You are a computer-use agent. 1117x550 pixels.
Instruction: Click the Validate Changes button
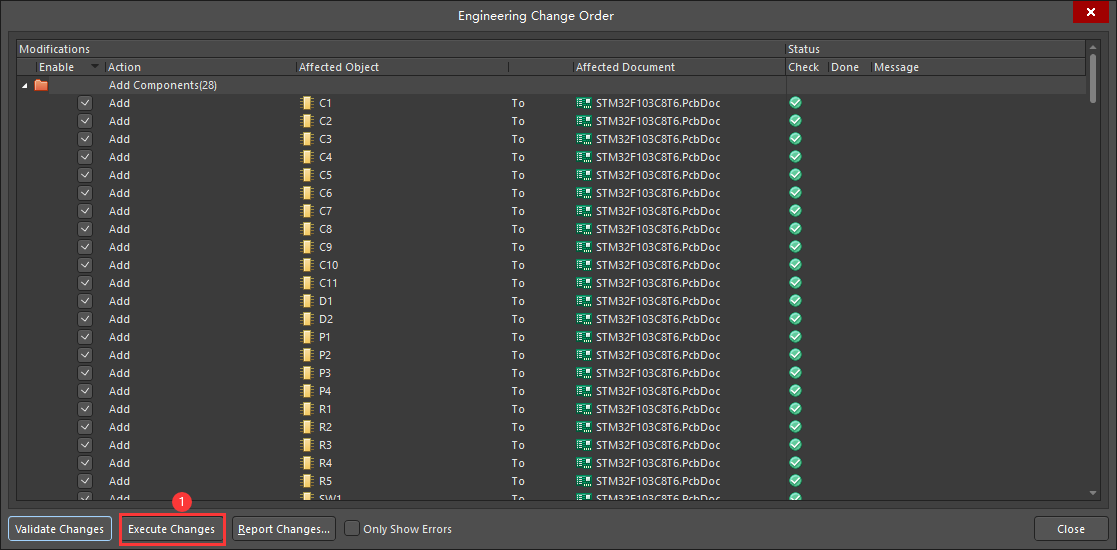click(60, 529)
